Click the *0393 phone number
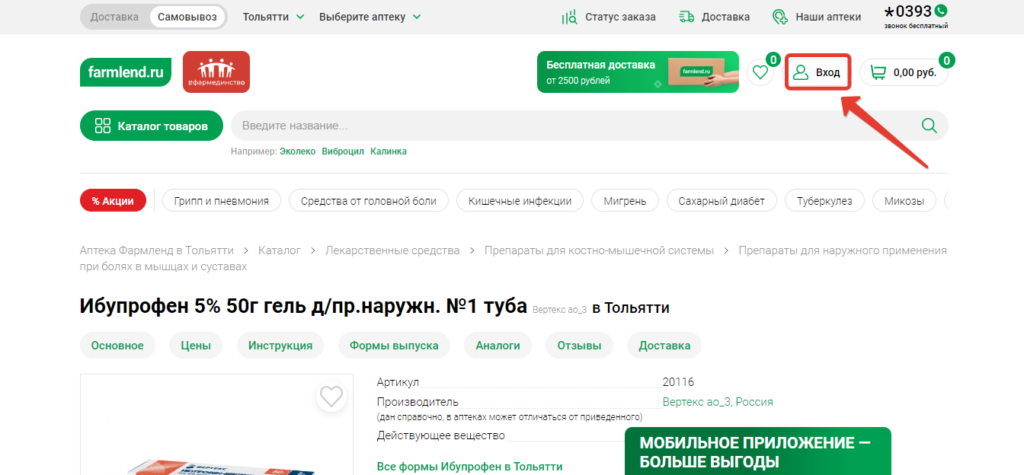The width and height of the screenshot is (1024, 475). (908, 11)
